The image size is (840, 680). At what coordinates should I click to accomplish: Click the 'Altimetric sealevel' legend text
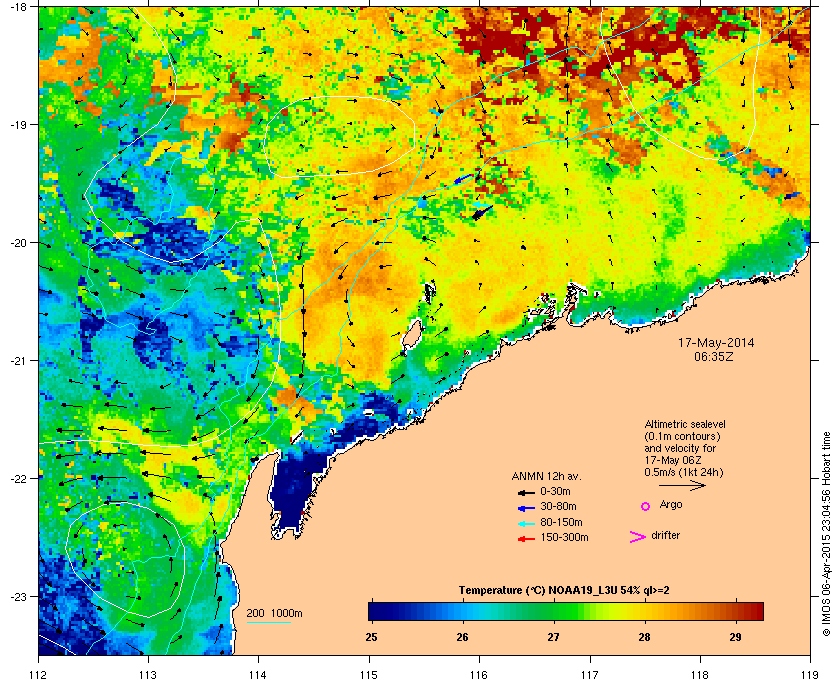(685, 424)
